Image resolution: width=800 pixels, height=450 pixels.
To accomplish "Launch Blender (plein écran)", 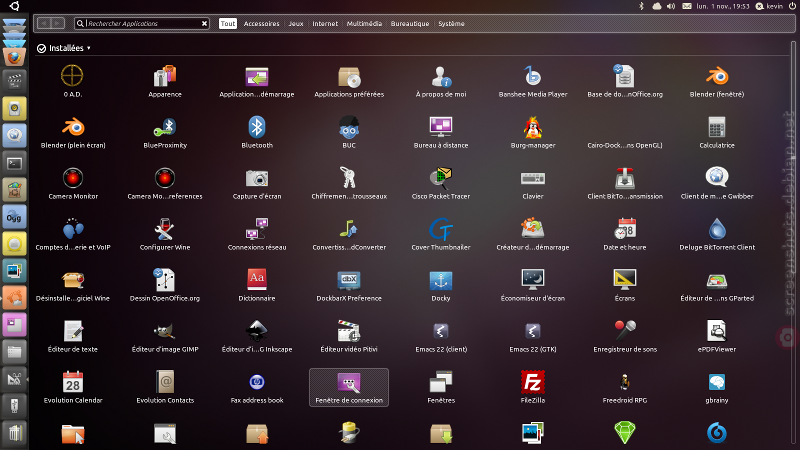I will pyautogui.click(x=73, y=127).
